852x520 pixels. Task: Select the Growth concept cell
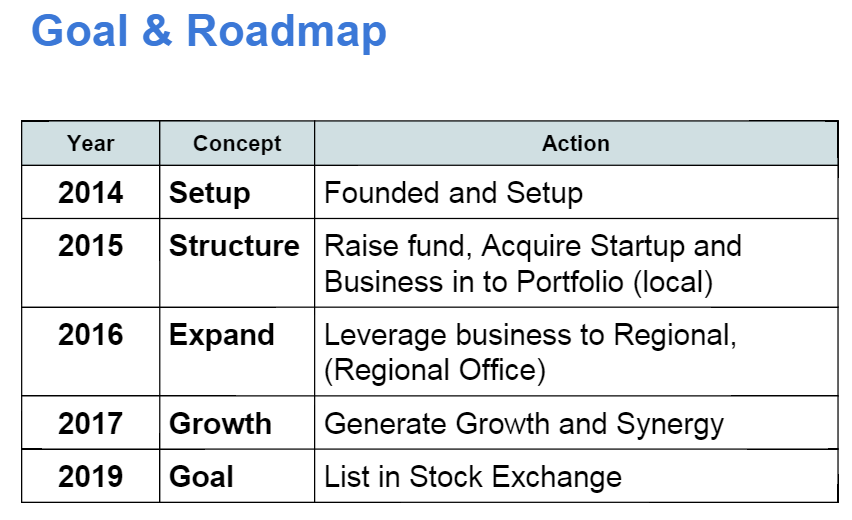(x=237, y=423)
